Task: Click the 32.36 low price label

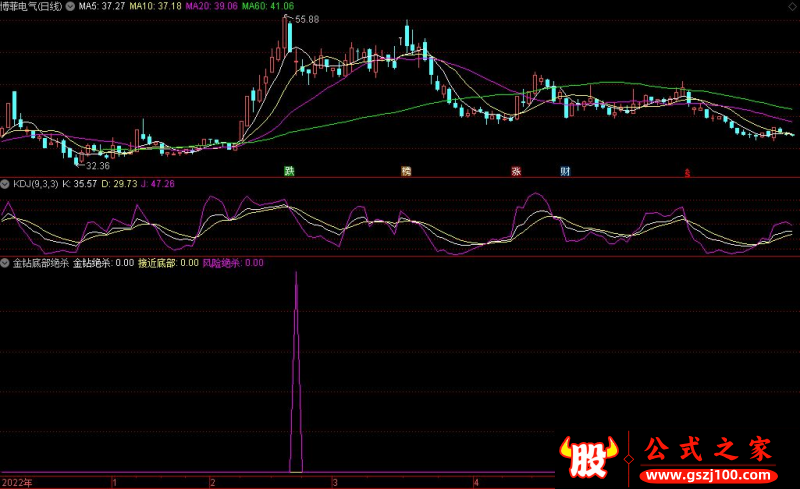Action: [97, 165]
